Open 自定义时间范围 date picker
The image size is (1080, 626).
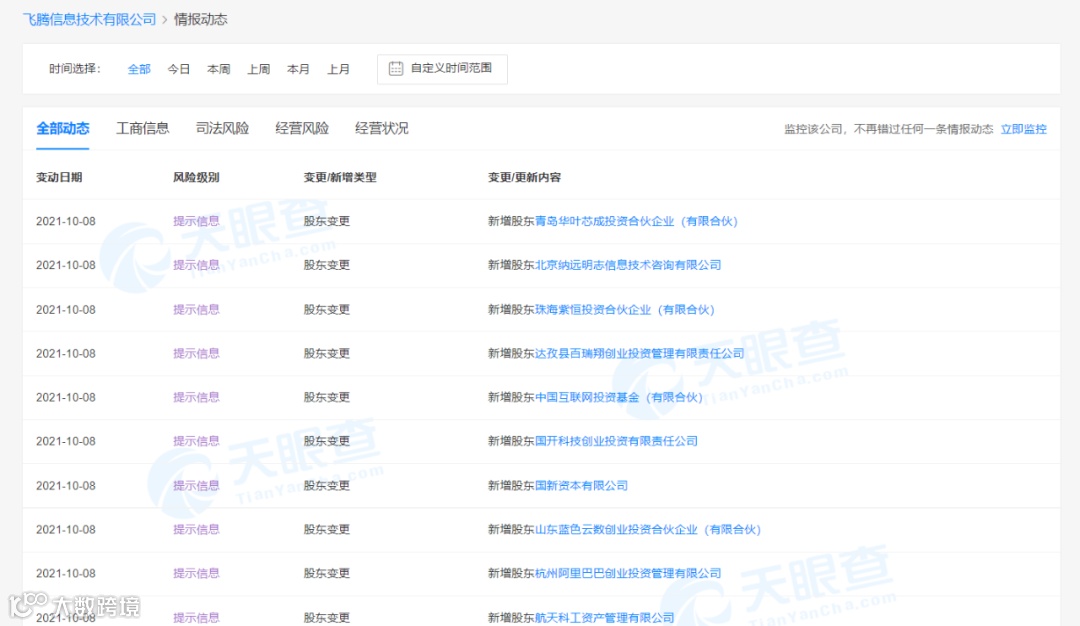click(x=442, y=69)
